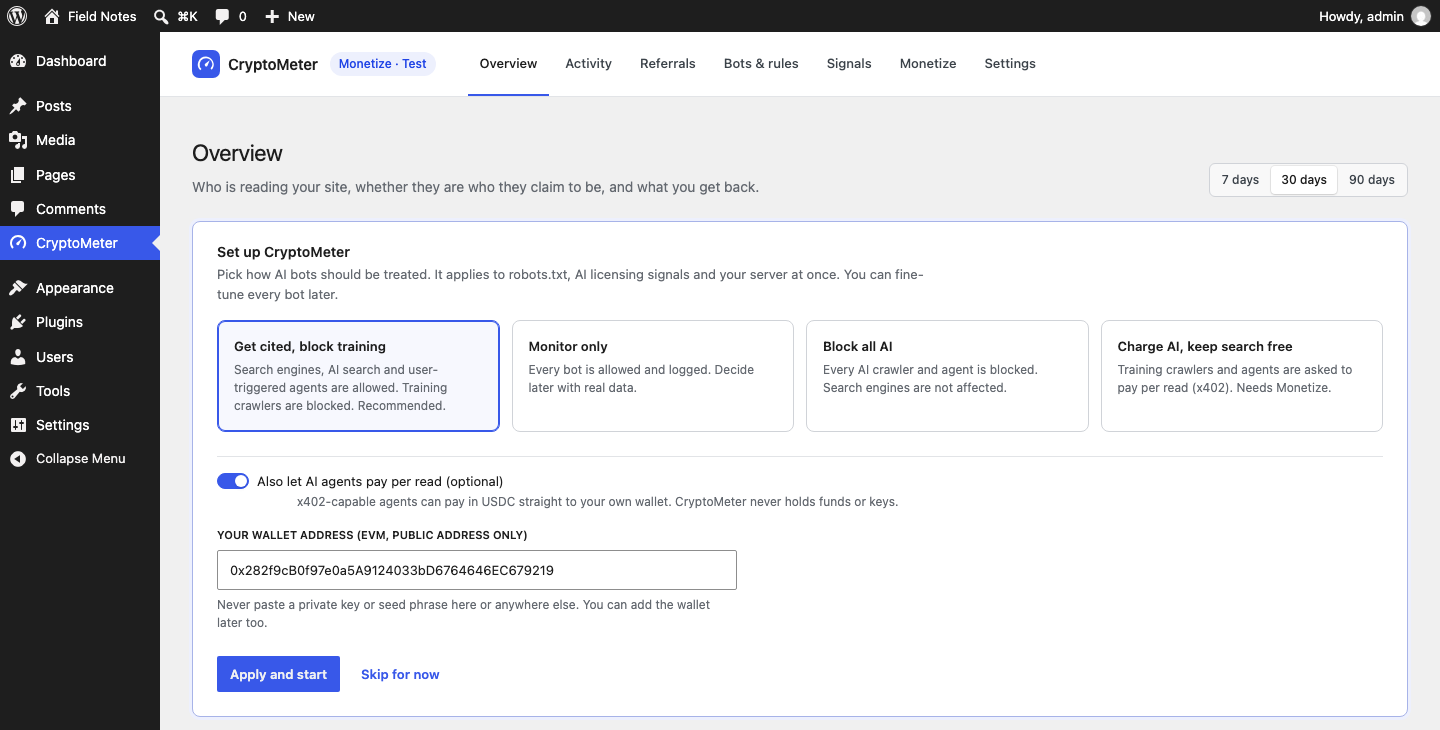
Task: Select the 'Block all AI' option card
Action: pyautogui.click(x=947, y=376)
